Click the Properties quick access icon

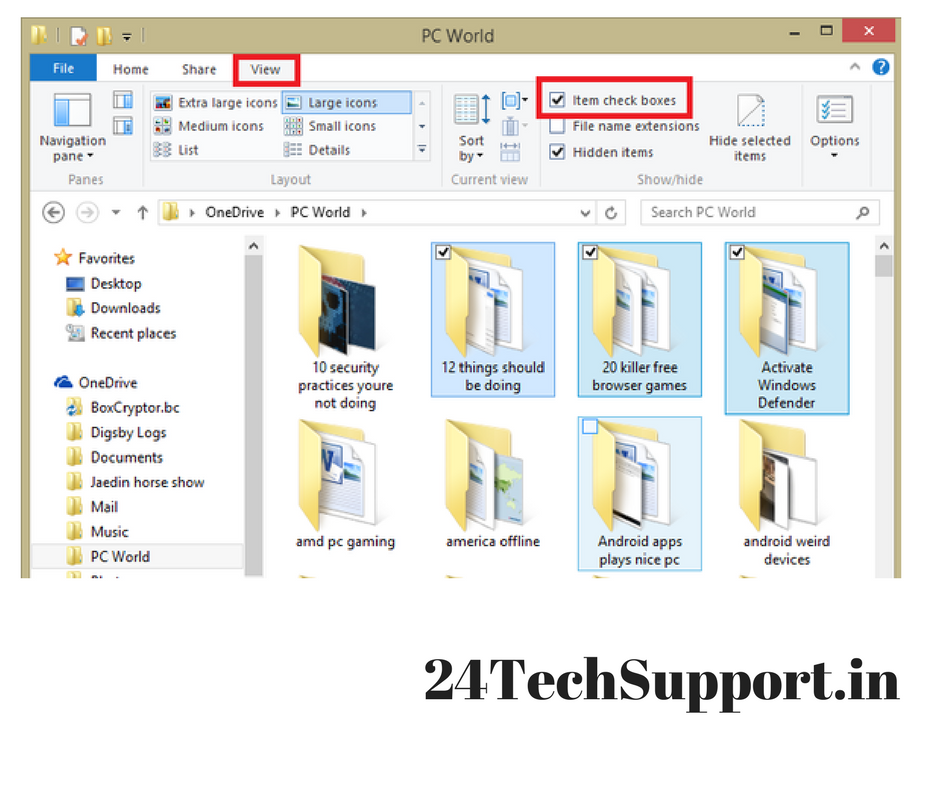point(79,36)
